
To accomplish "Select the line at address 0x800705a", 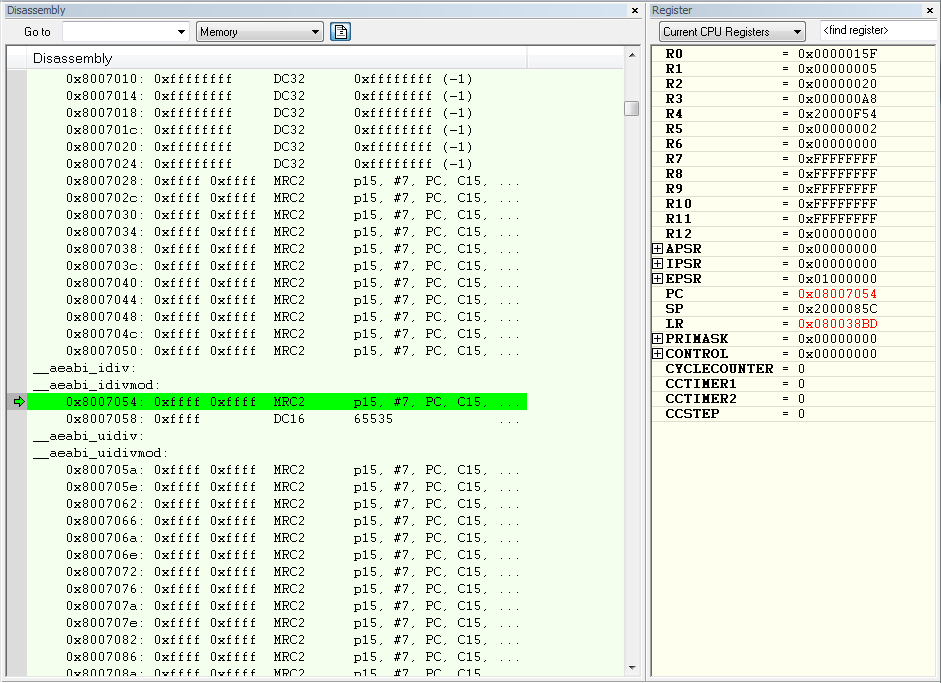I will 277,469.
